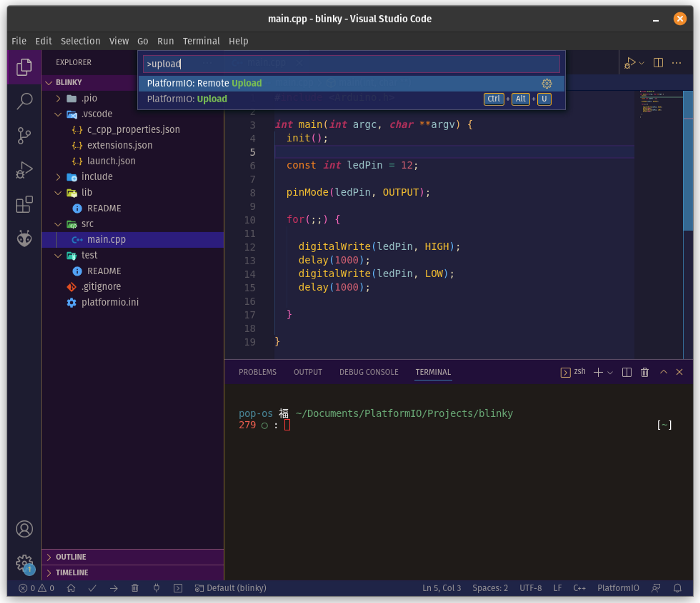Viewport: 700px width, 603px height.
Task: Click the command palette search input
Action: tap(350, 64)
